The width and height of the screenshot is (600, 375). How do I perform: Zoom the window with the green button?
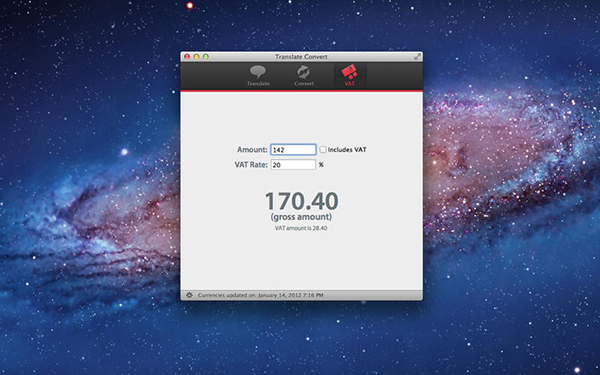(206, 57)
